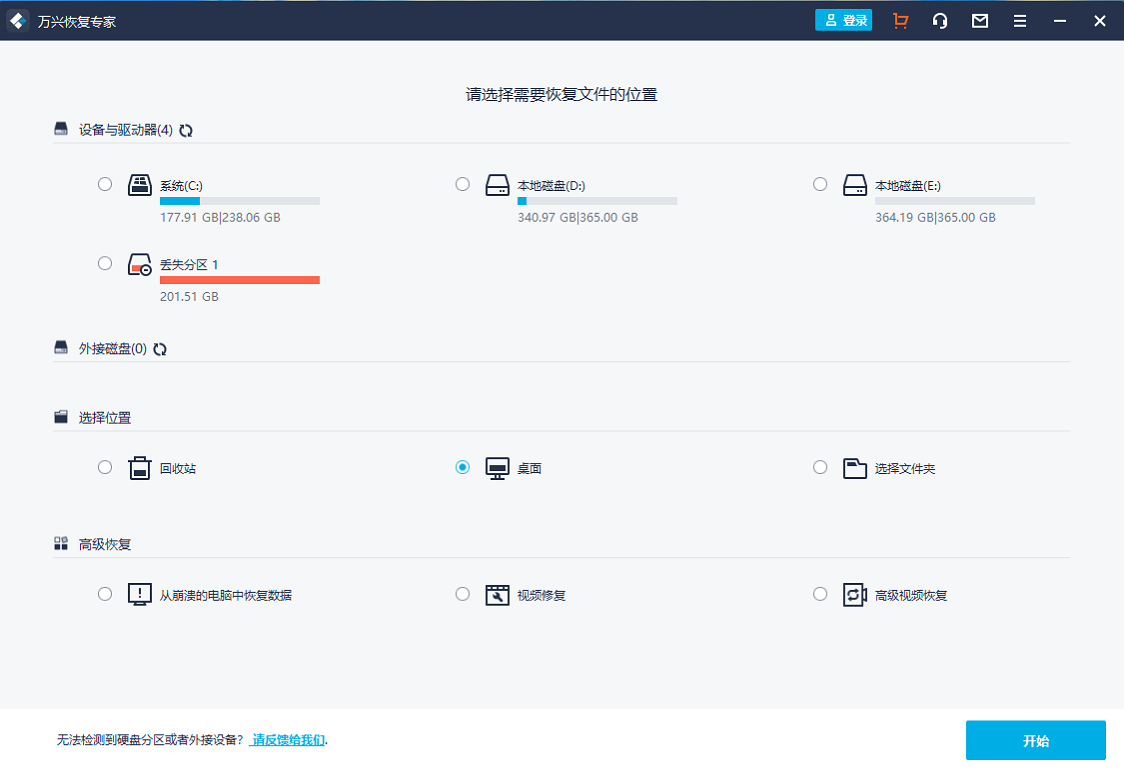The width and height of the screenshot is (1124, 769).
Task: Select the Desktop location radio button
Action: point(462,467)
